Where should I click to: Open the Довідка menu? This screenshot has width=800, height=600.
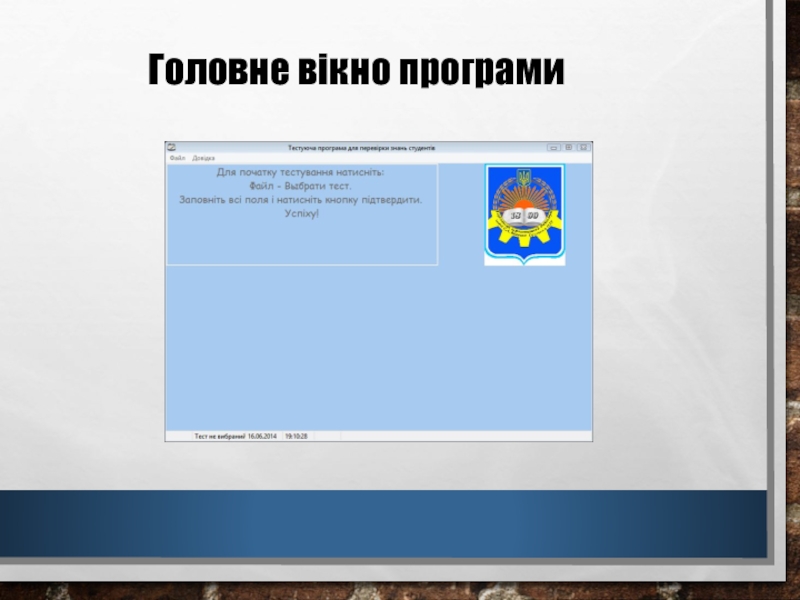(203, 158)
